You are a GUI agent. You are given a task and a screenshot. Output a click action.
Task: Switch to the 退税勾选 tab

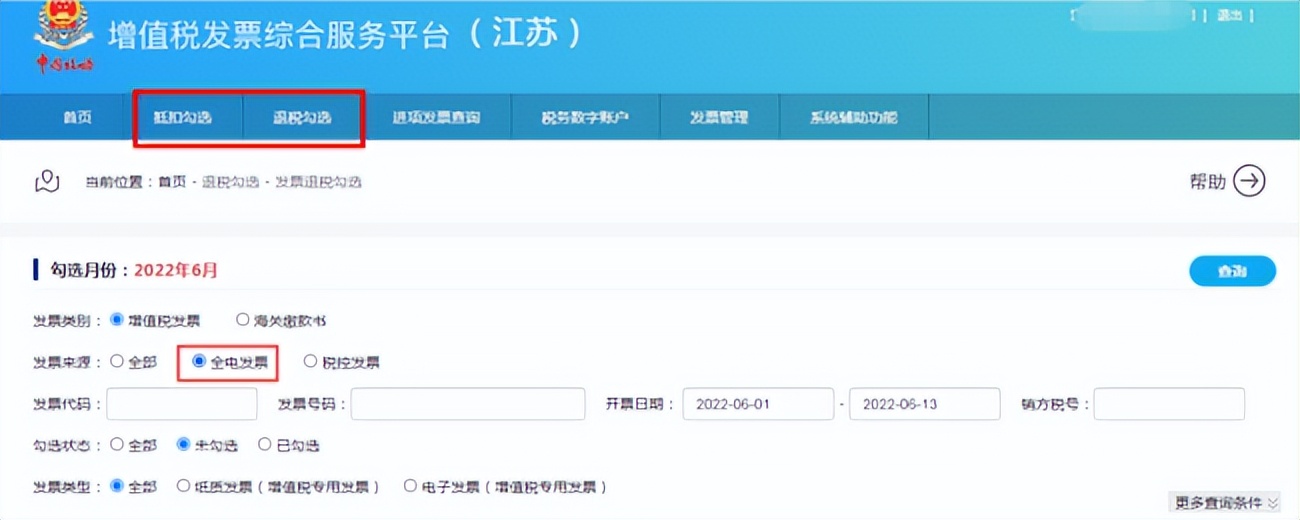coord(302,117)
